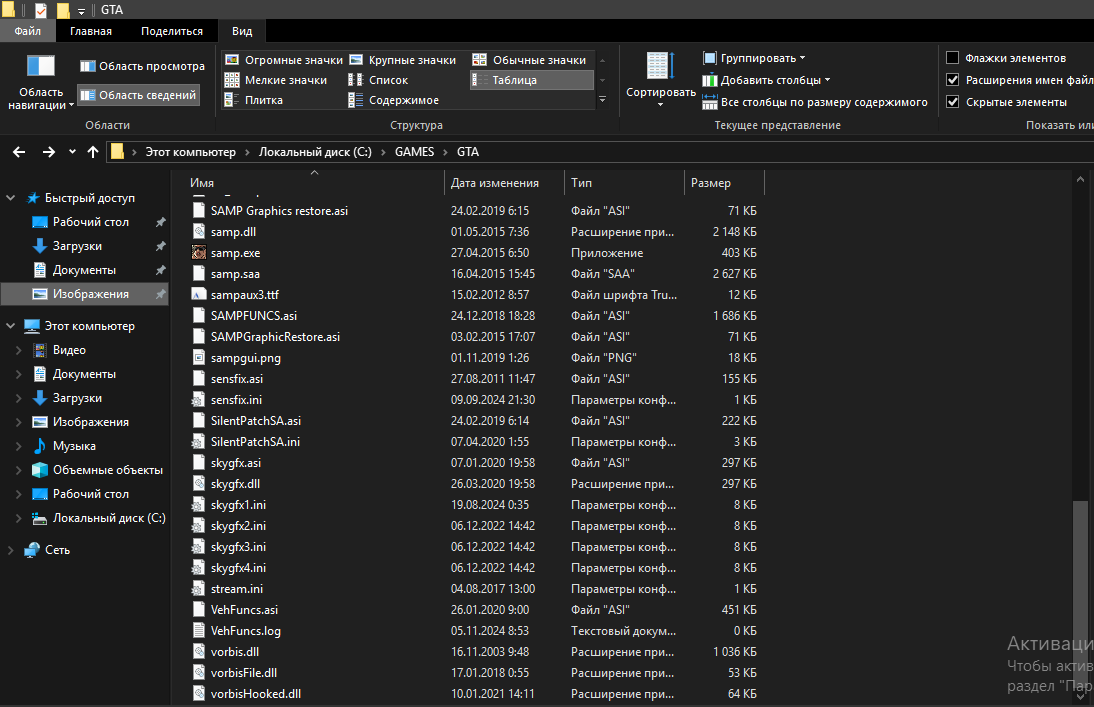Screen dimensions: 1094x707
Task: Enable the Item check boxes (Флажки элементов) checkbox
Action: coord(953,58)
